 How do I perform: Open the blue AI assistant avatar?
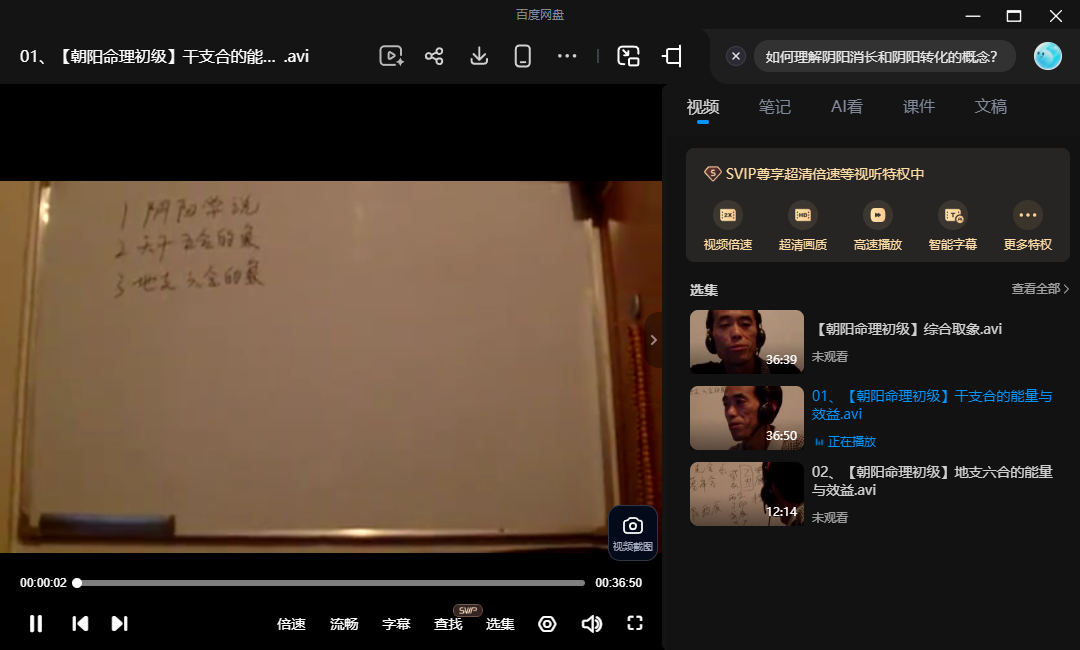1047,56
